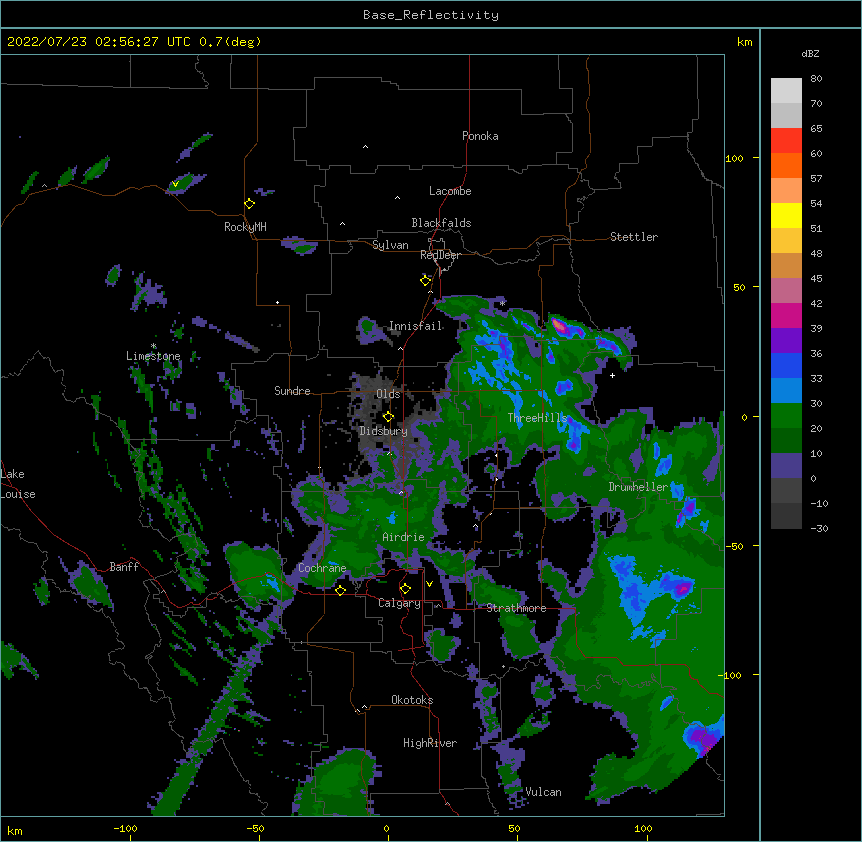This screenshot has height=842, width=862.
Task: Select the yellow diamond marker below Cochrane
Action: coord(340,590)
